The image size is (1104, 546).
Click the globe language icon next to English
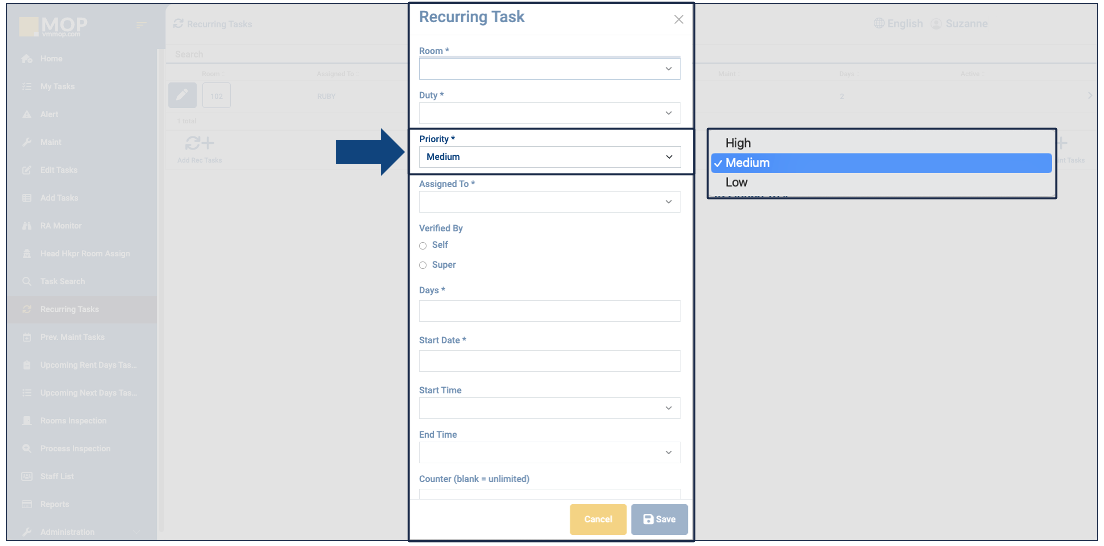click(x=879, y=23)
